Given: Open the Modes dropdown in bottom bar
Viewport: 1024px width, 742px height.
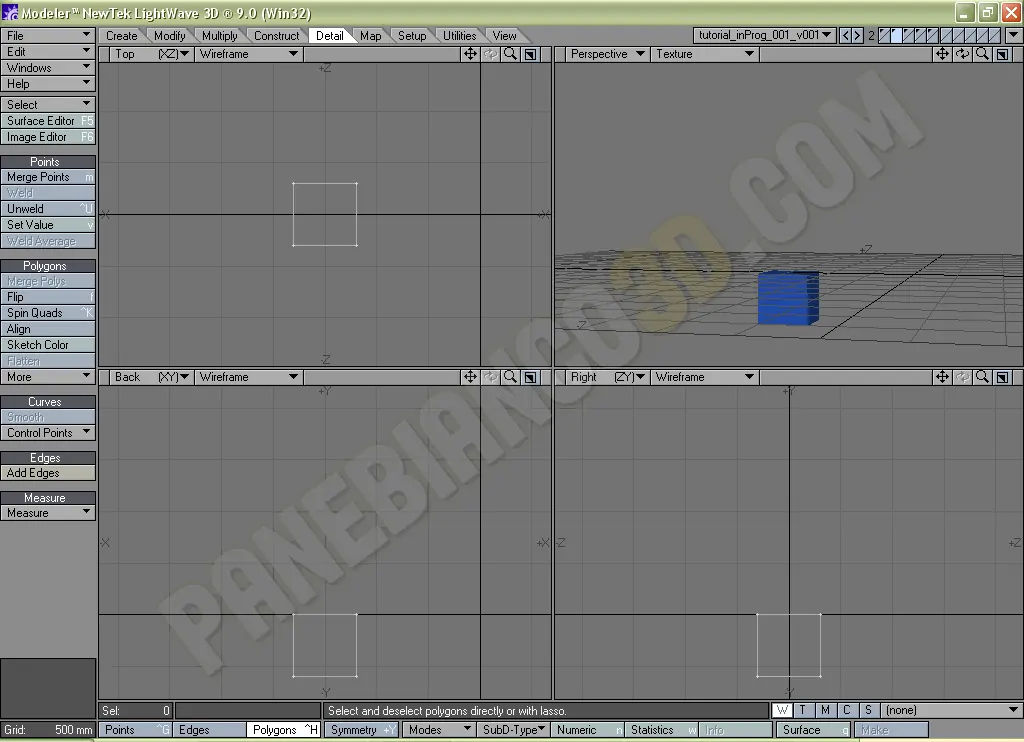Looking at the screenshot, I should coord(438,730).
